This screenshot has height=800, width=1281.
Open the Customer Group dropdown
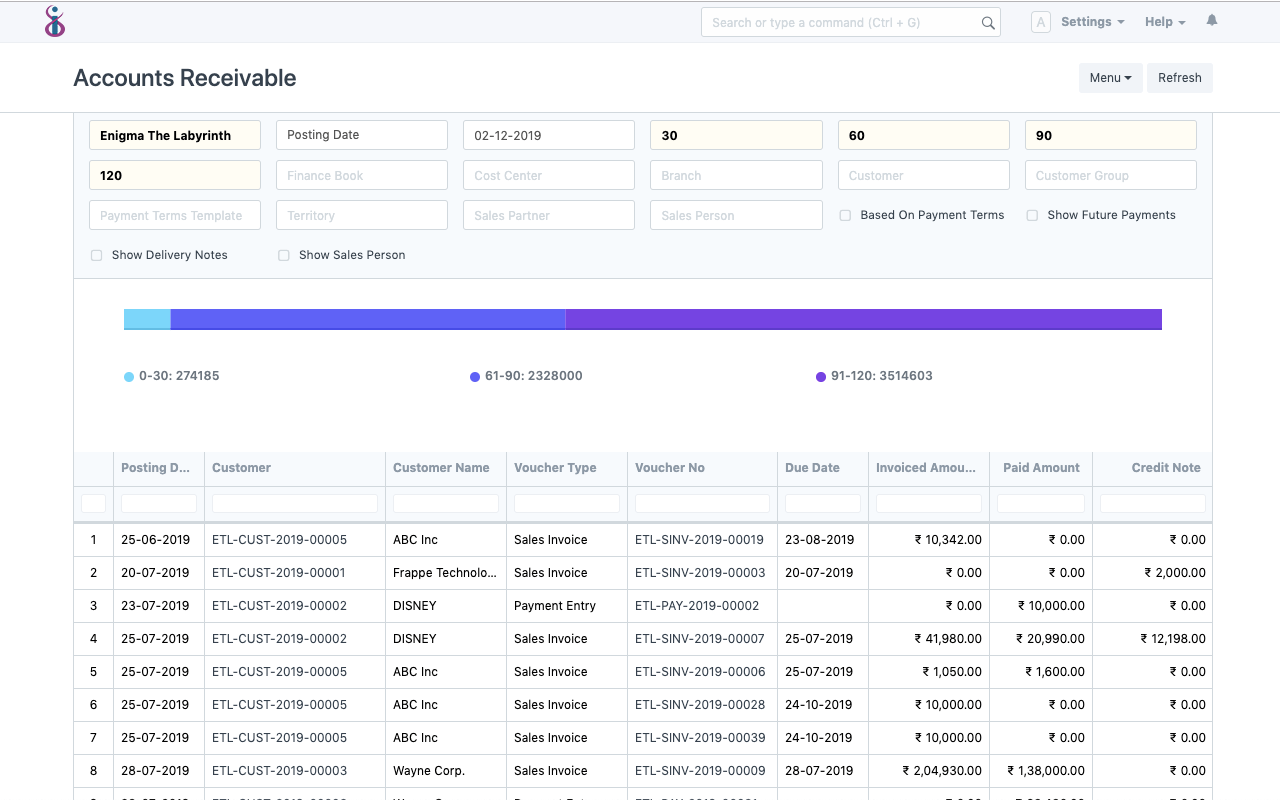1110,175
